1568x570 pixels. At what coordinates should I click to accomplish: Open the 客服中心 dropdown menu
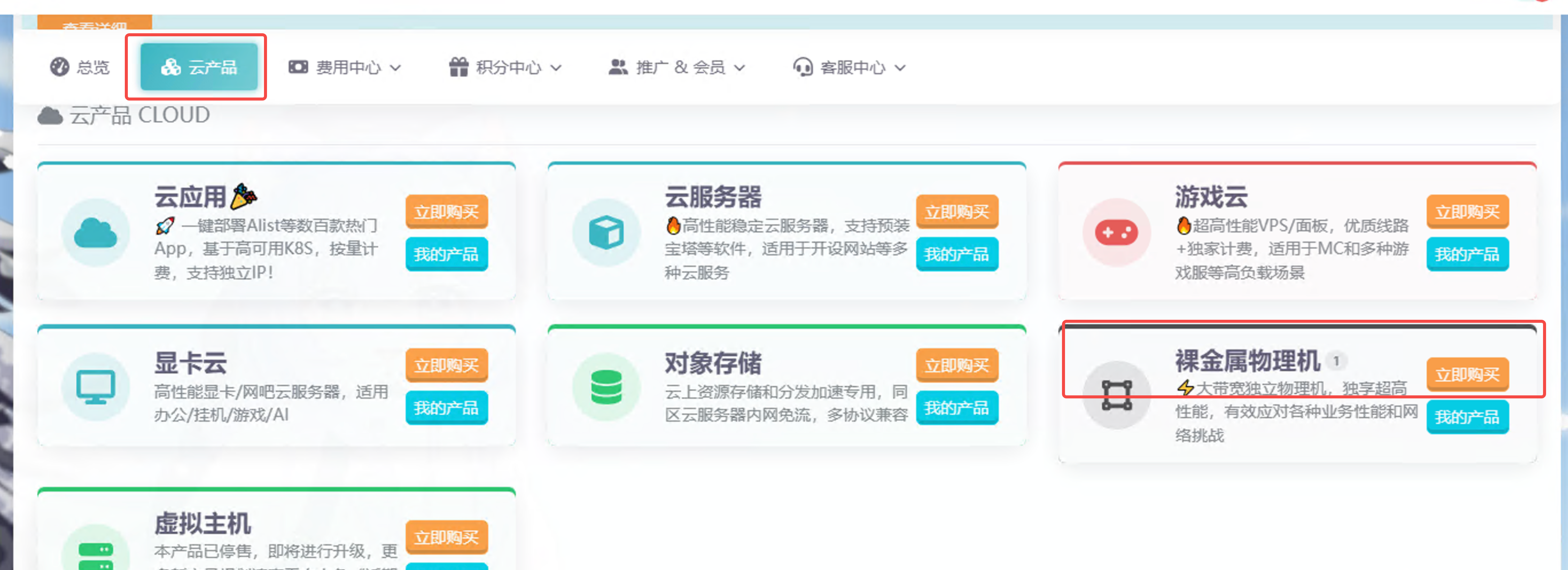point(850,67)
